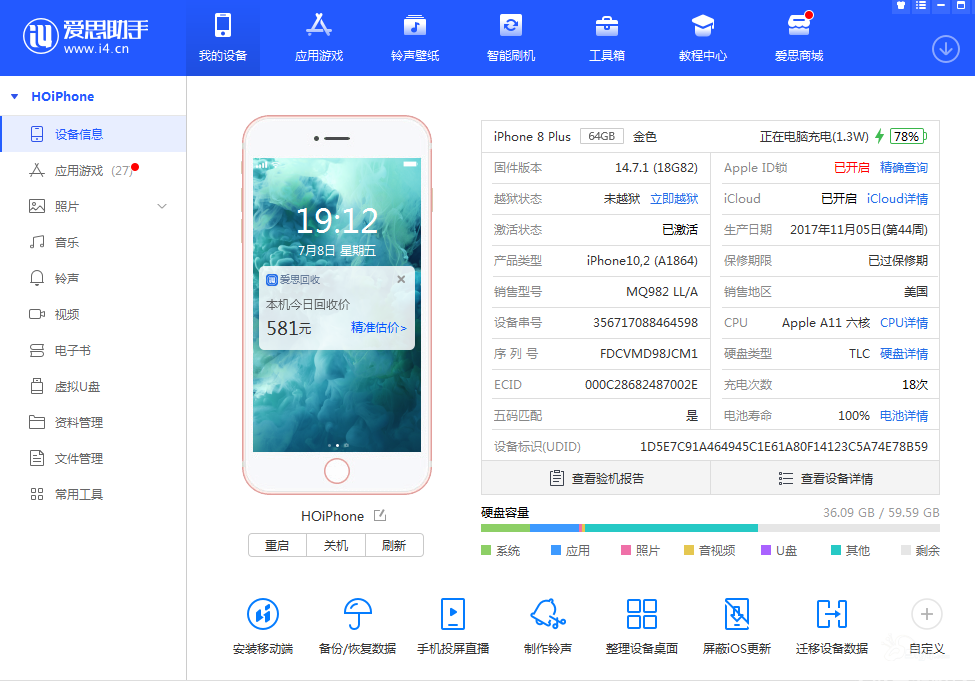This screenshot has height=687, width=975.
Task: Open 音乐 in the sidebar
Action: click(x=93, y=242)
